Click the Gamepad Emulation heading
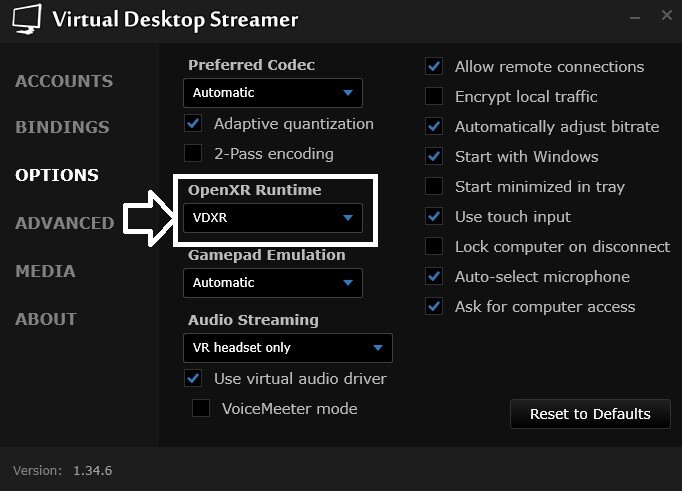This screenshot has width=682, height=491. [x=267, y=255]
